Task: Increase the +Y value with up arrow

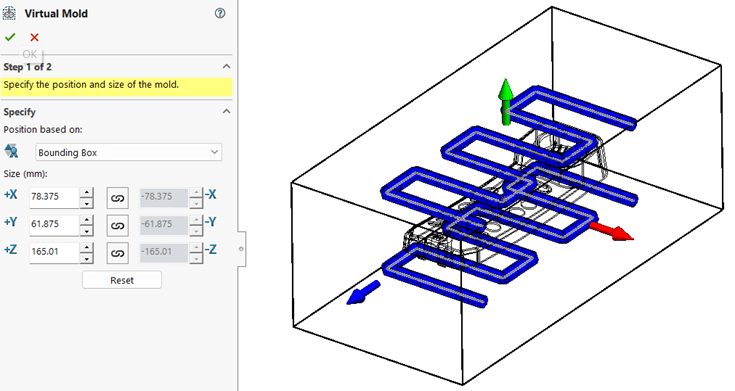Action: [86, 220]
